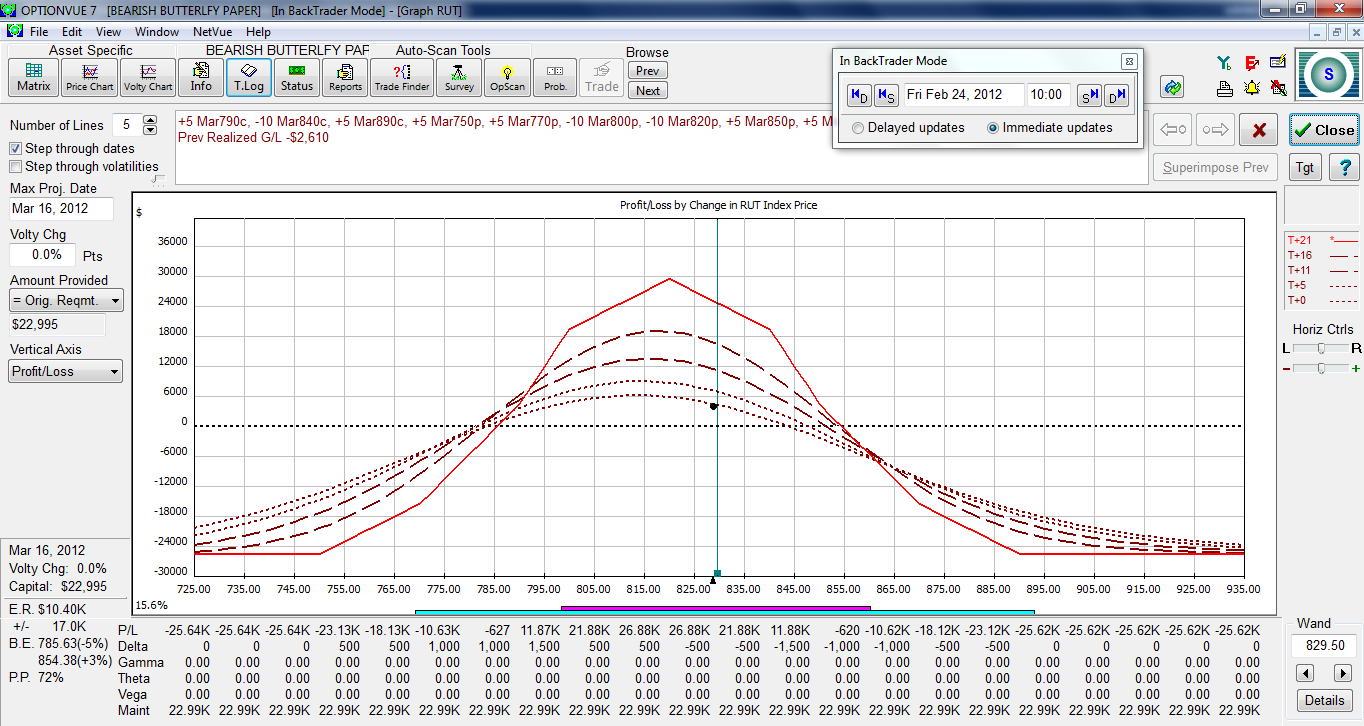Image resolution: width=1364 pixels, height=726 pixels.
Task: Open the OpScan tool
Action: pyautogui.click(x=507, y=76)
